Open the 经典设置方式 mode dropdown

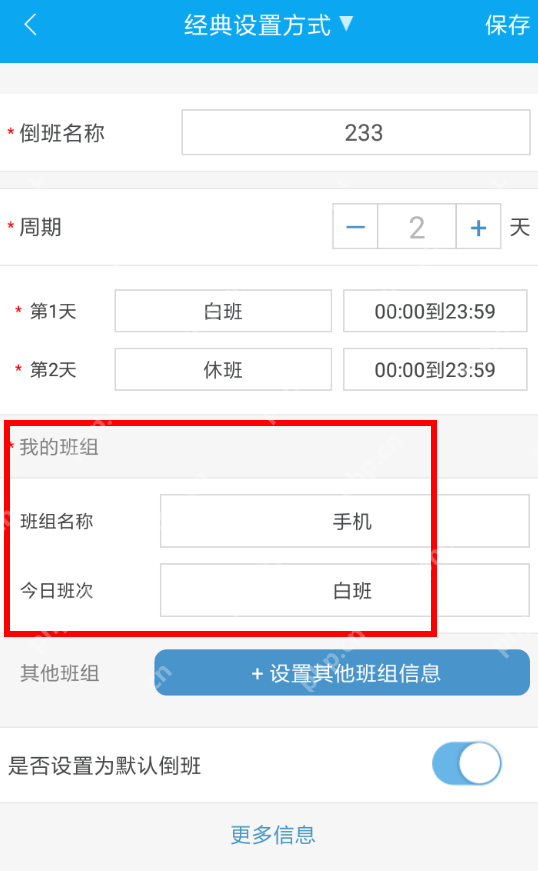(x=268, y=25)
